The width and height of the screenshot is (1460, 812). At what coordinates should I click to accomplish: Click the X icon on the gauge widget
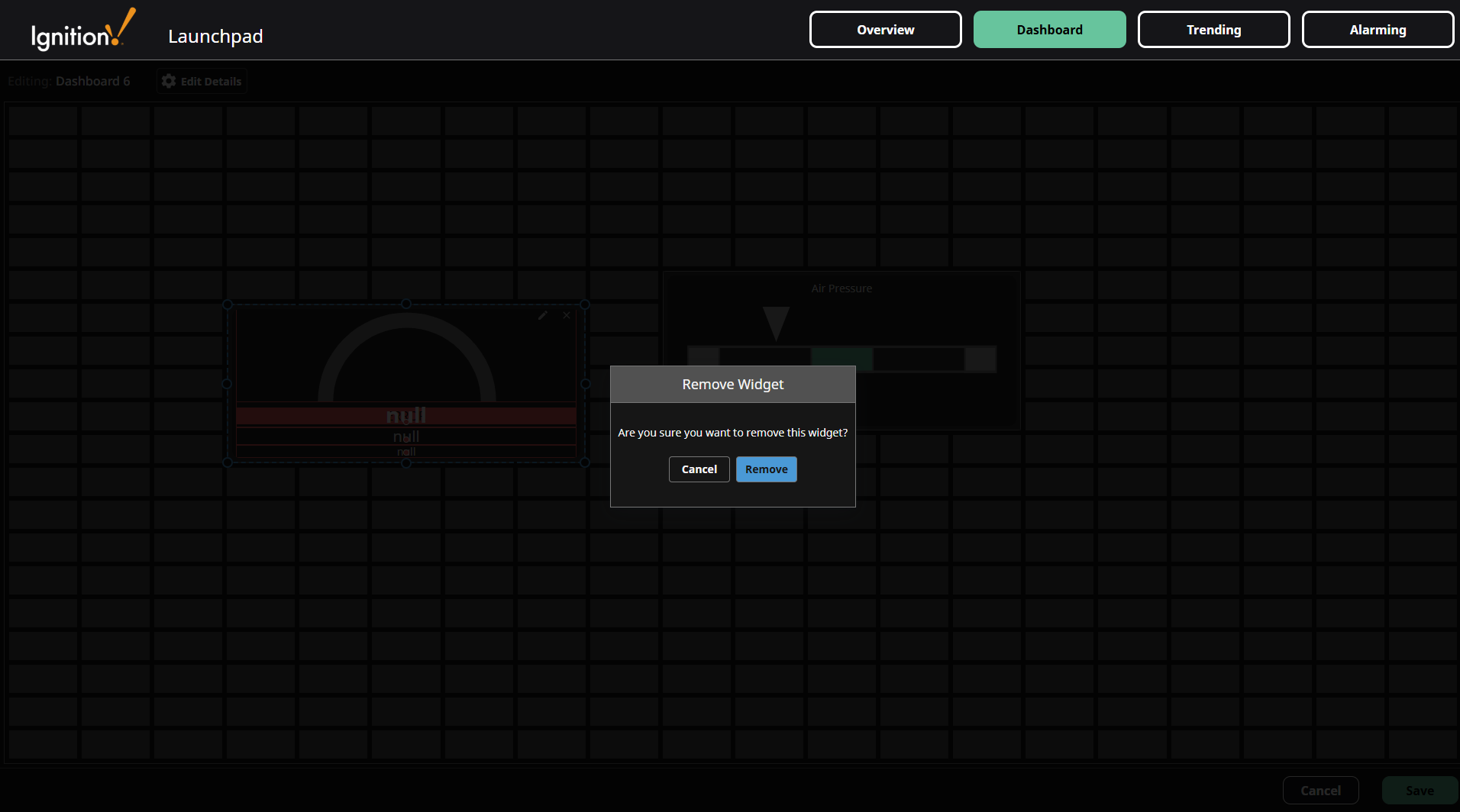(567, 314)
